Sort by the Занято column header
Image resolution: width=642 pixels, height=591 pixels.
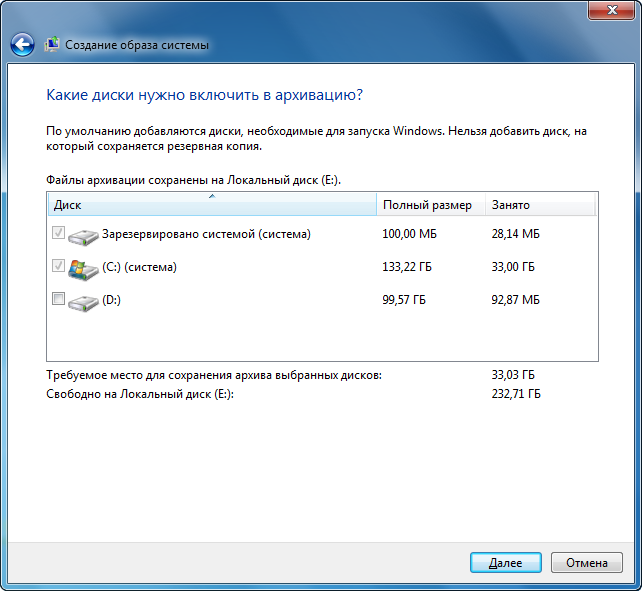pos(540,204)
